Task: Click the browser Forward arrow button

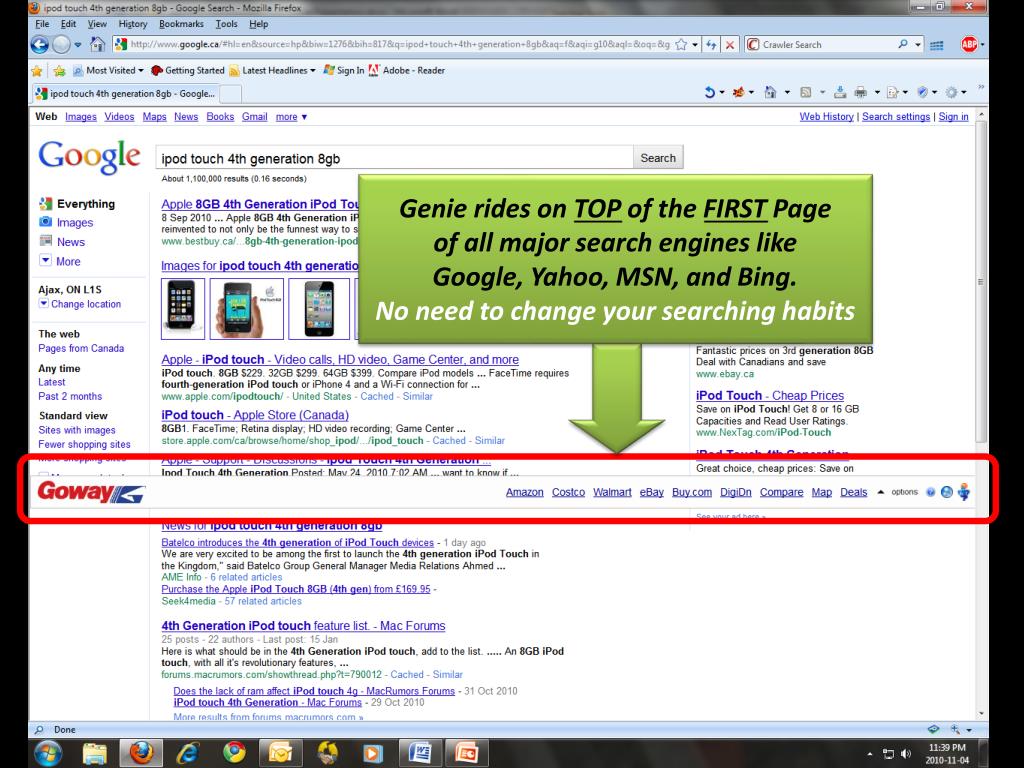Action: [x=61, y=44]
